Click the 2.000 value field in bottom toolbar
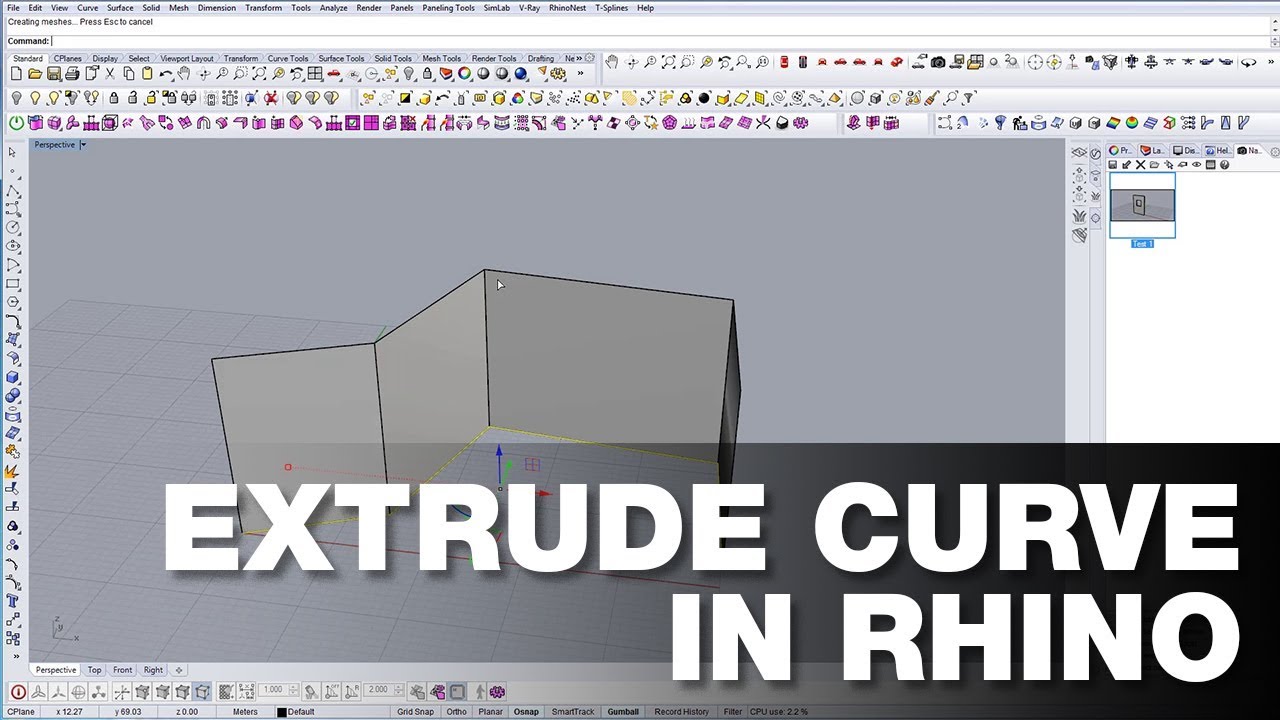The height and width of the screenshot is (720, 1280). coord(377,691)
